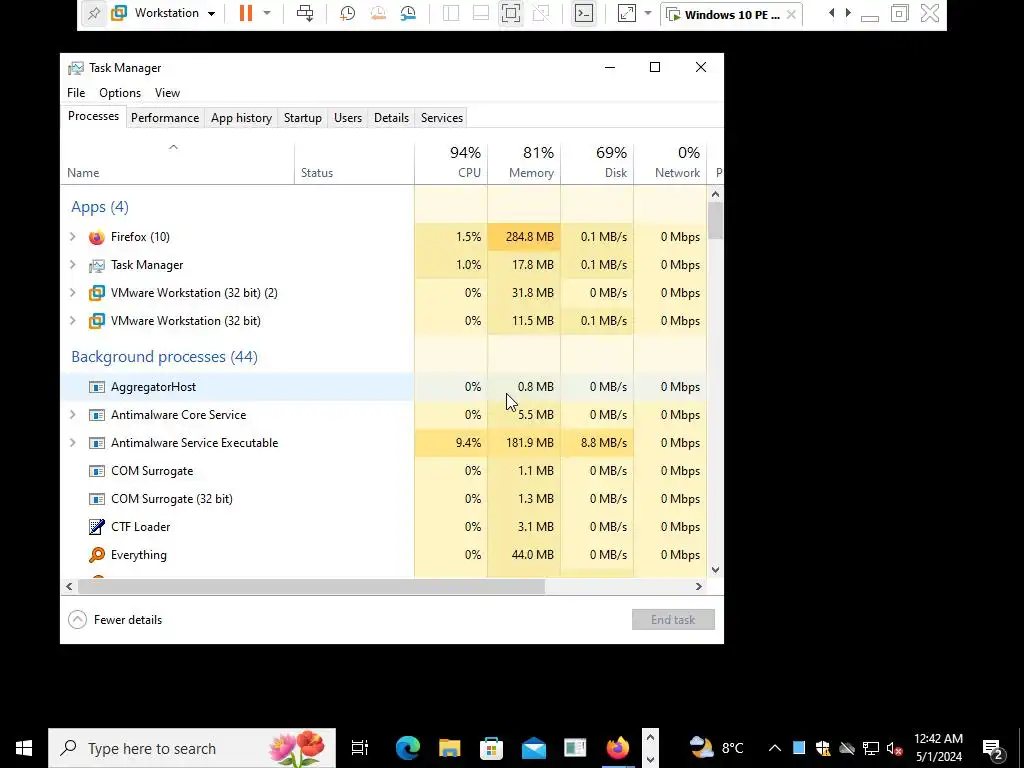Go to previous VM tab with left arrow

pos(831,13)
